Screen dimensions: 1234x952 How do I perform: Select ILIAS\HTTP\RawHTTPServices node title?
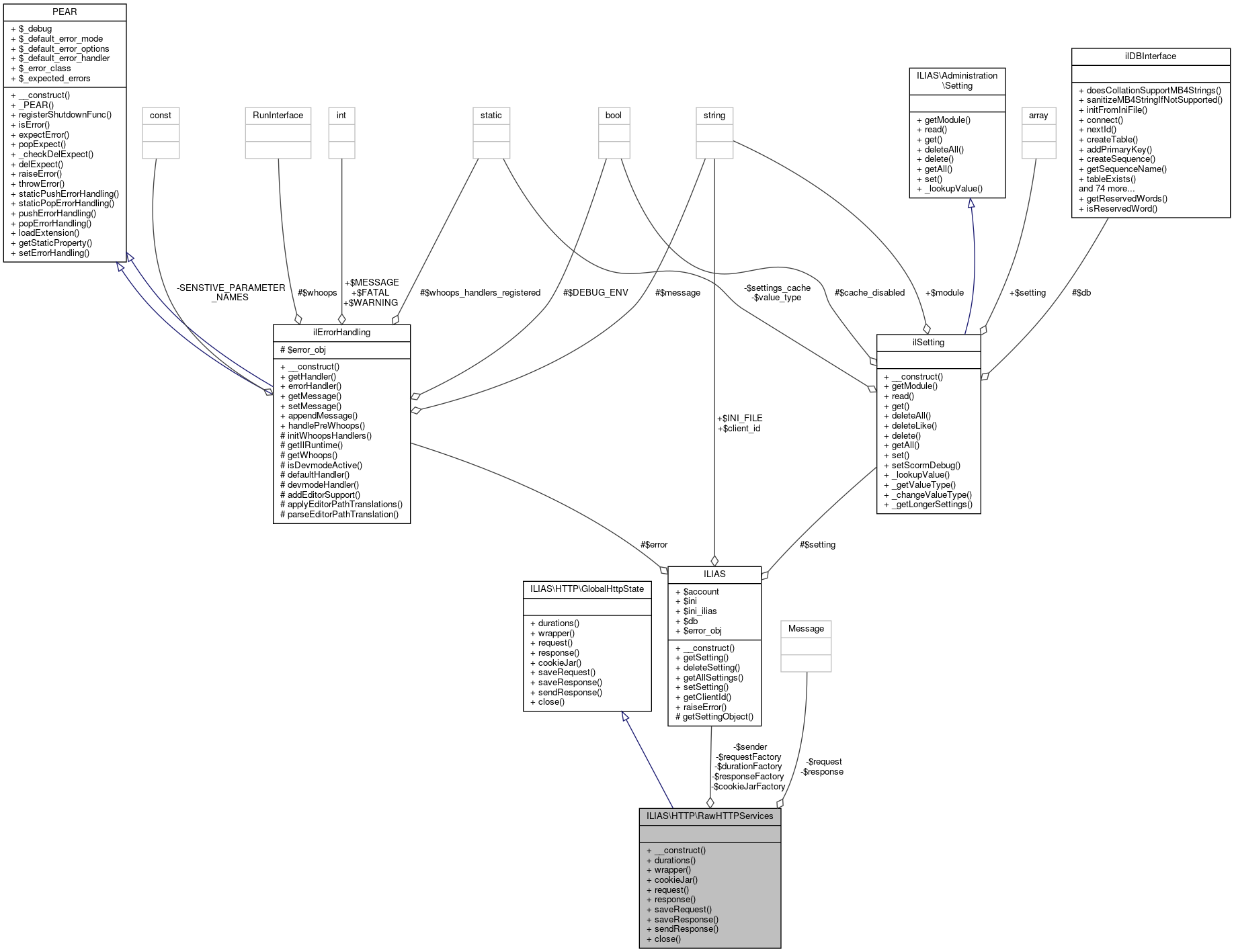[710, 816]
